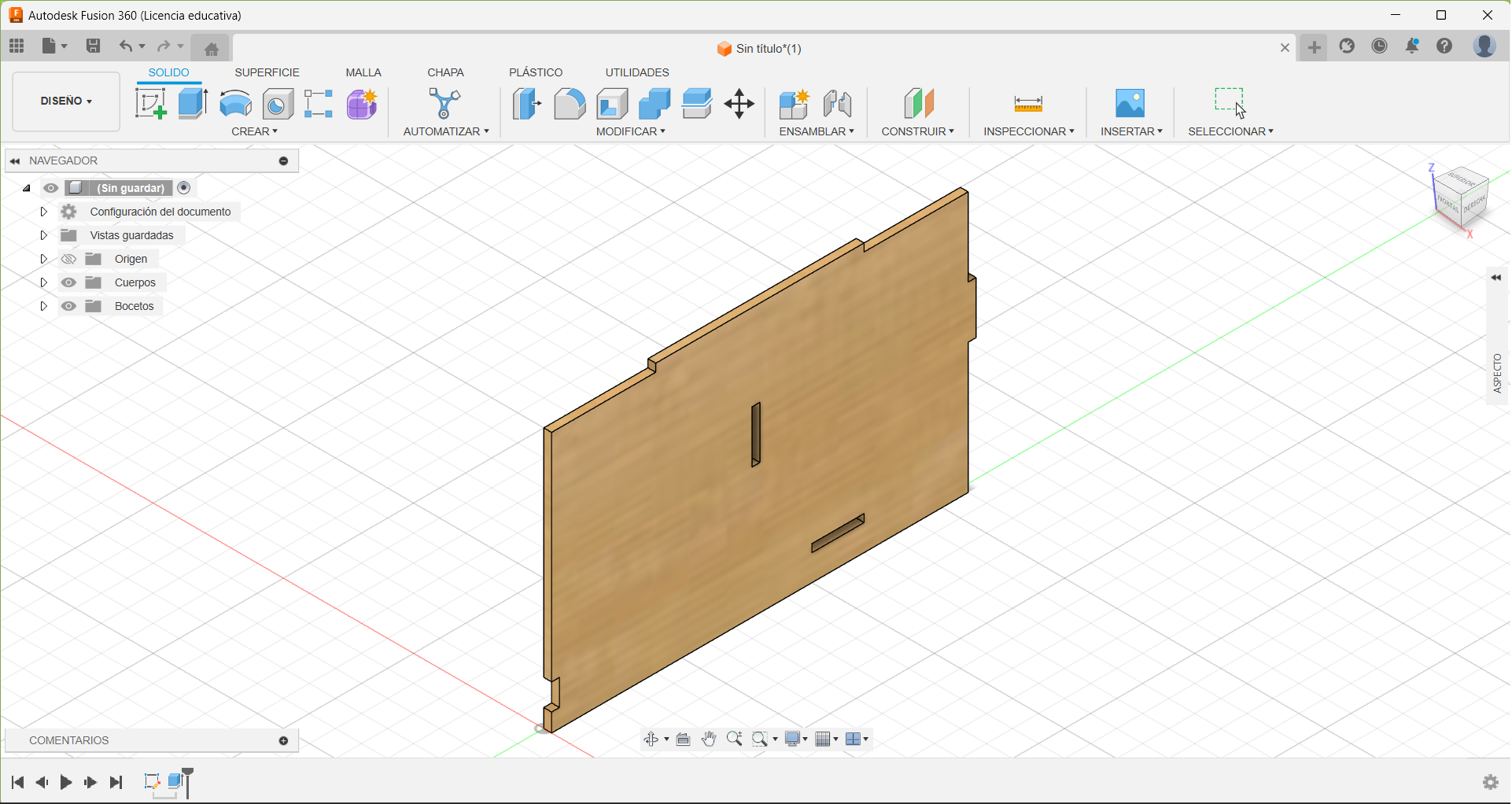Click the Offset Plane construct icon

click(918, 104)
